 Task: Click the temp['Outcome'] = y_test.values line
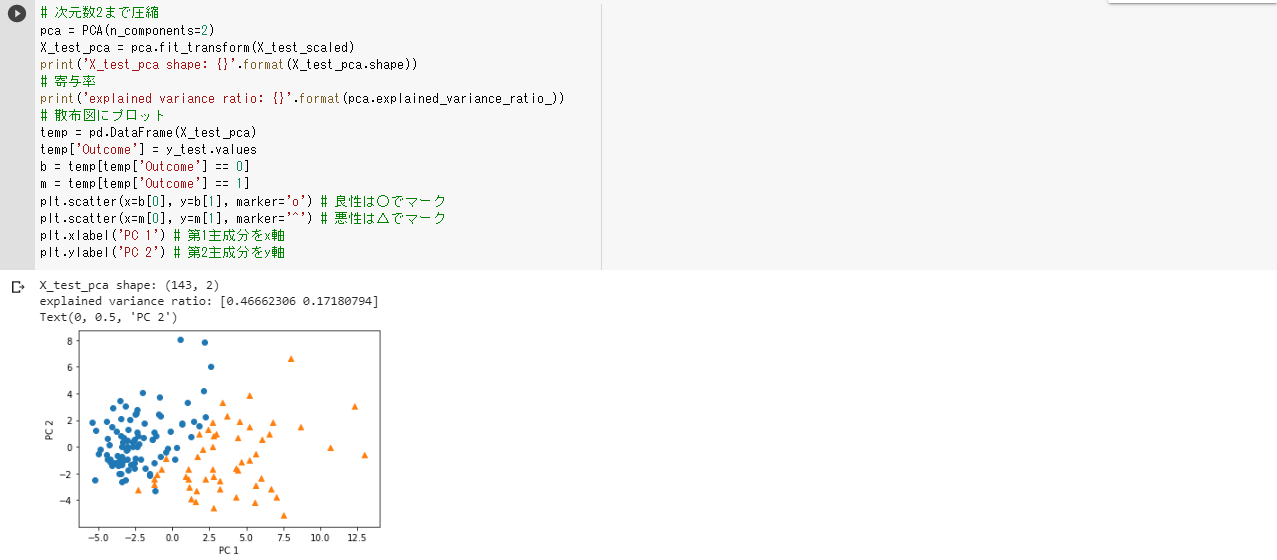pyautogui.click(x=148, y=149)
